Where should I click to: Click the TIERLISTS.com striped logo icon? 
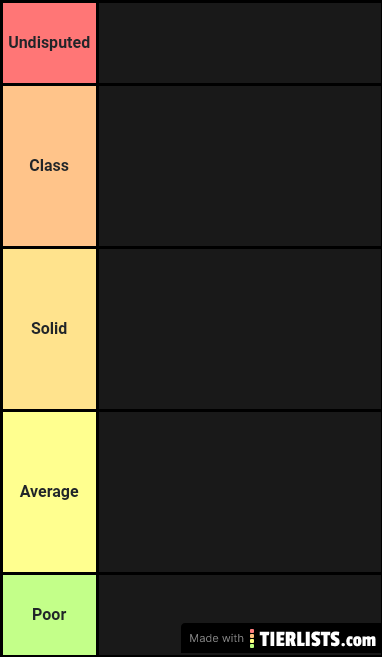coord(252,639)
